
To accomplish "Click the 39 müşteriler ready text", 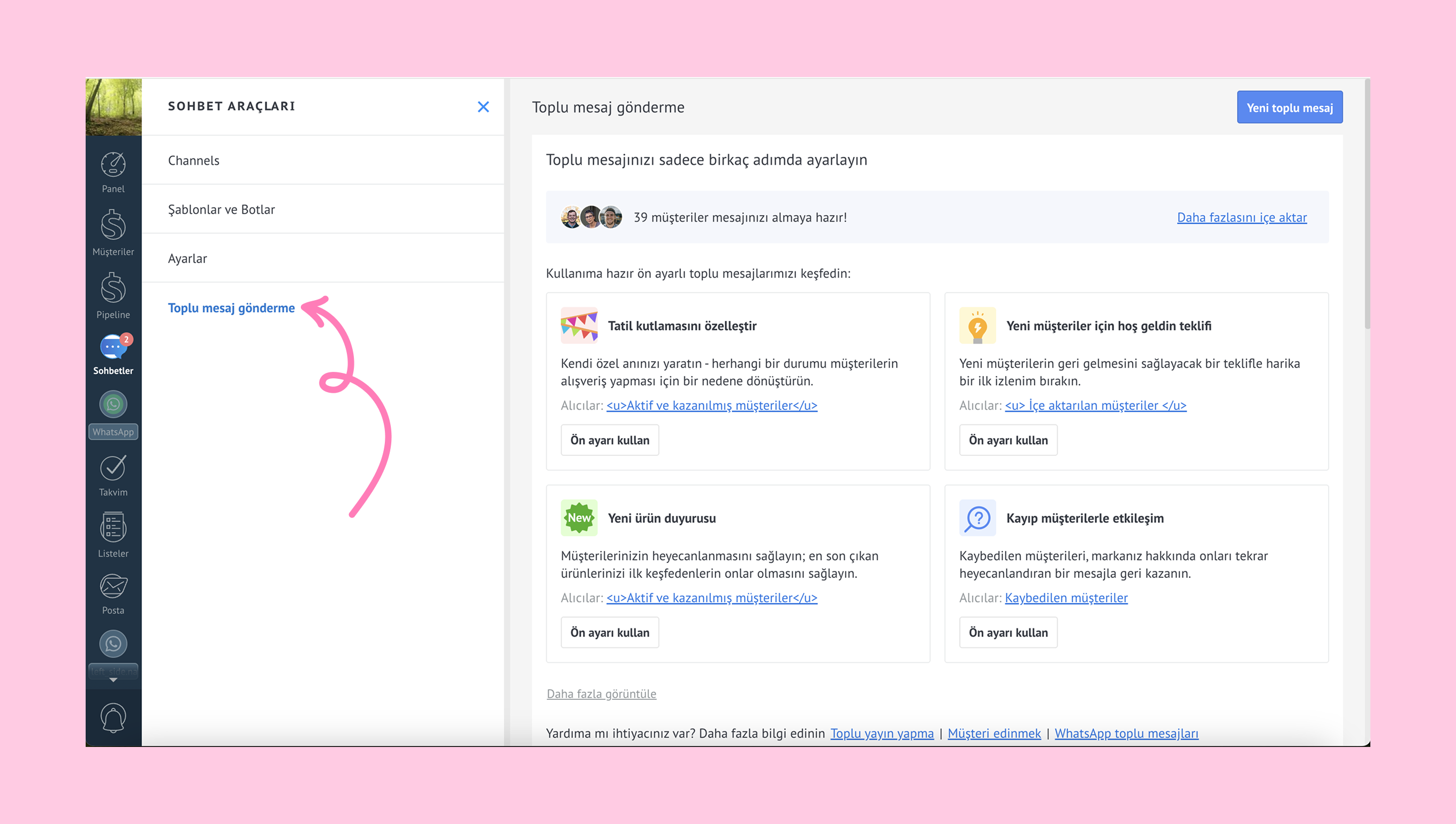I will 740,217.
